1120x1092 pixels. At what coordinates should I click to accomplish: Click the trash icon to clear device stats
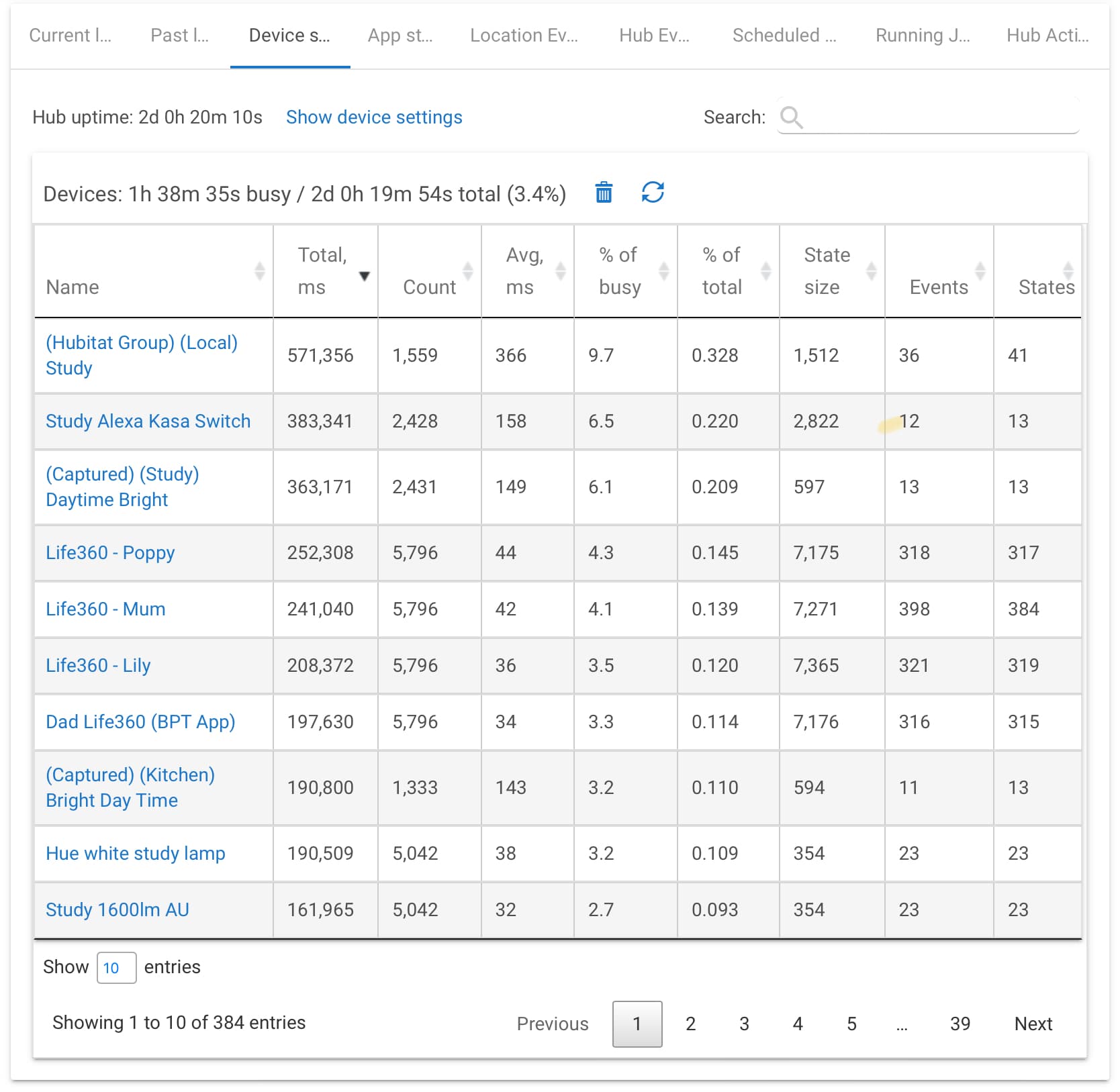(x=604, y=193)
